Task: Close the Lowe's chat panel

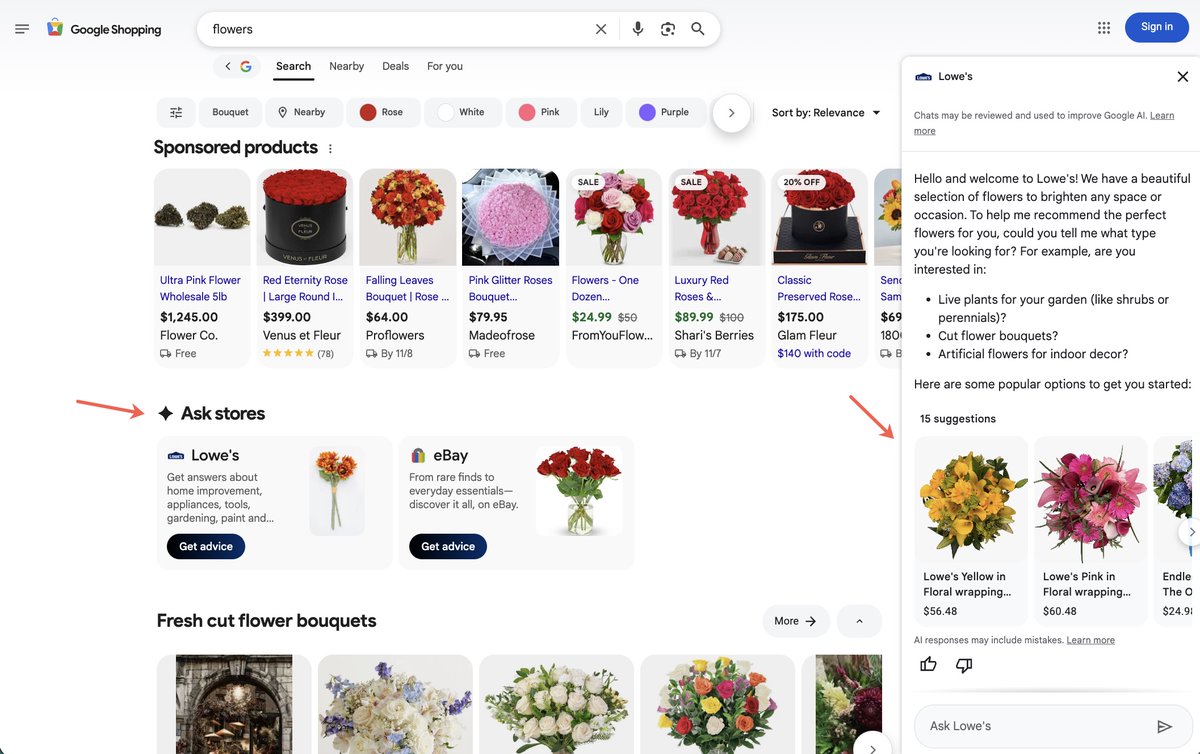Action: point(1183,76)
